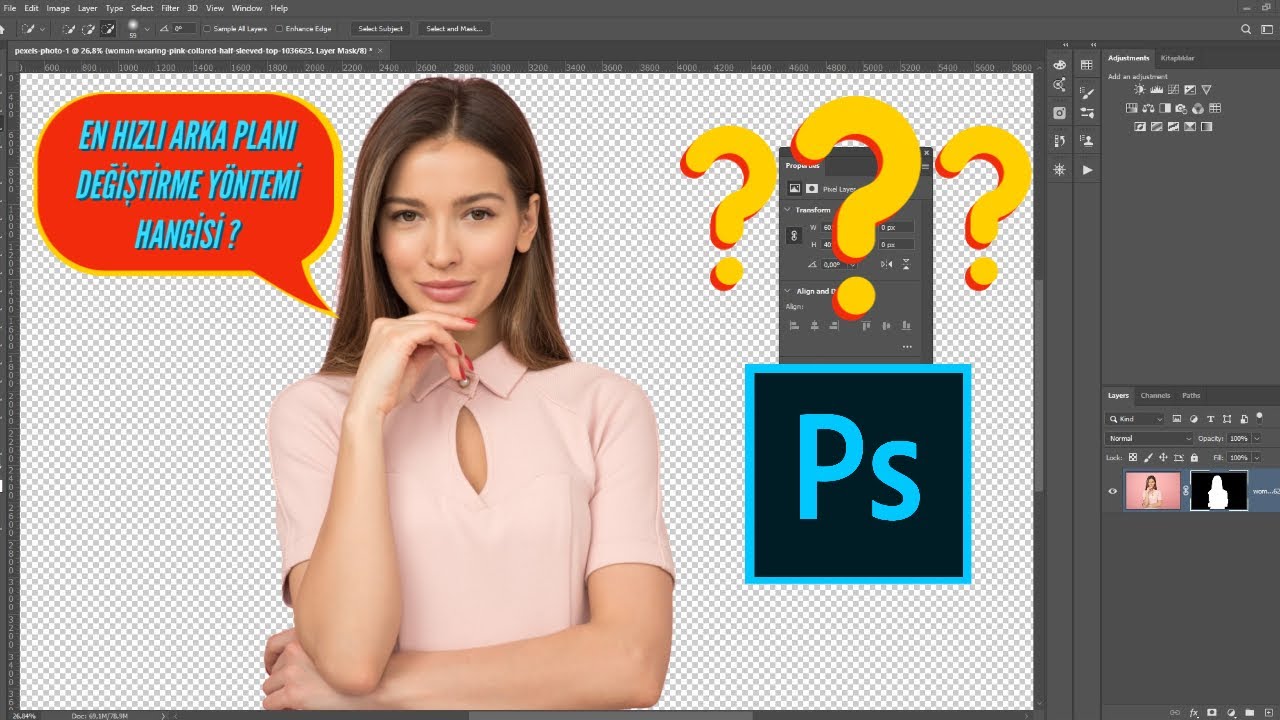Open the Swatches grid panel icon

(1088, 65)
